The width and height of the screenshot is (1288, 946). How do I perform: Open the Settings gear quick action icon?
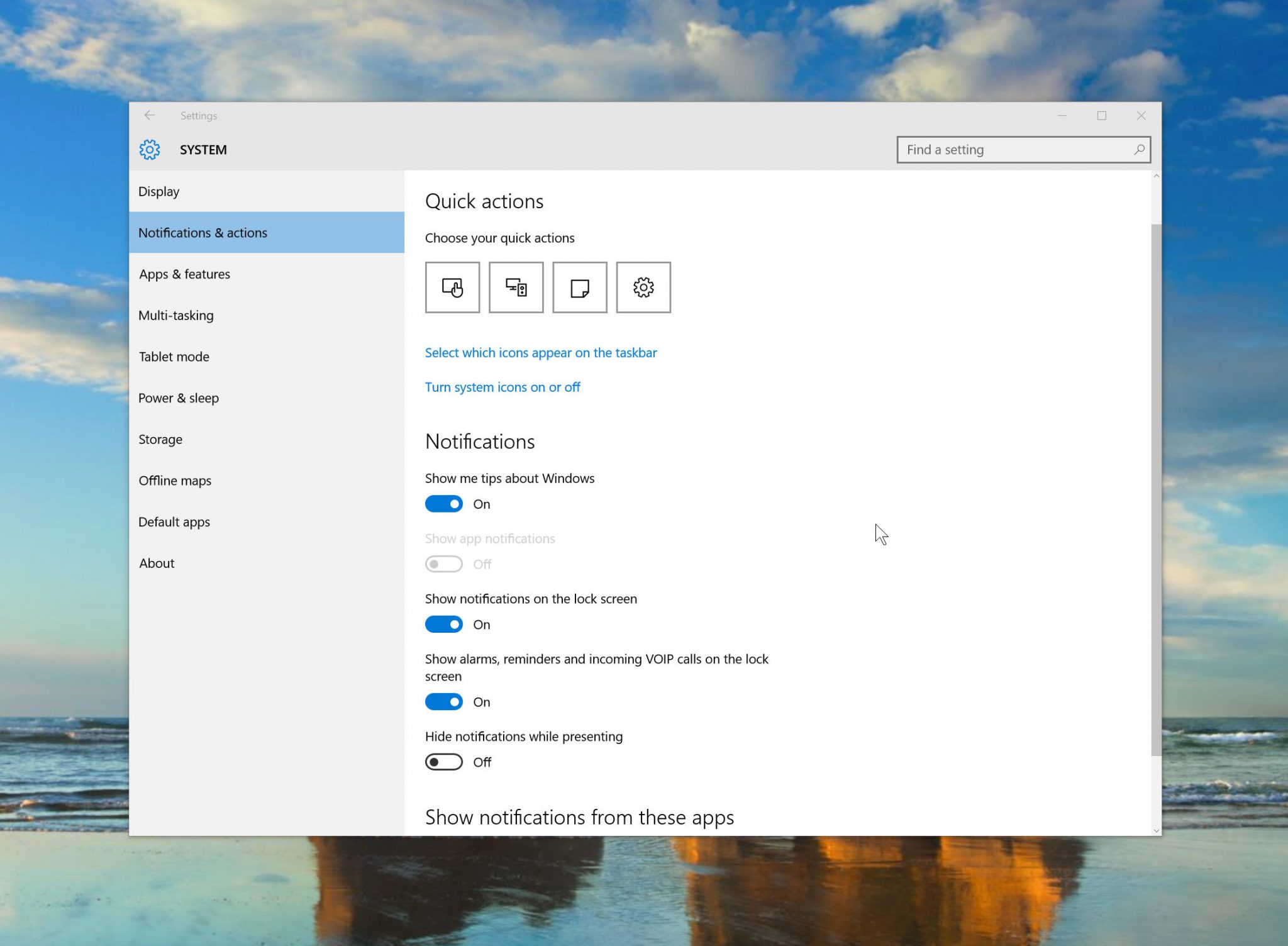click(644, 288)
